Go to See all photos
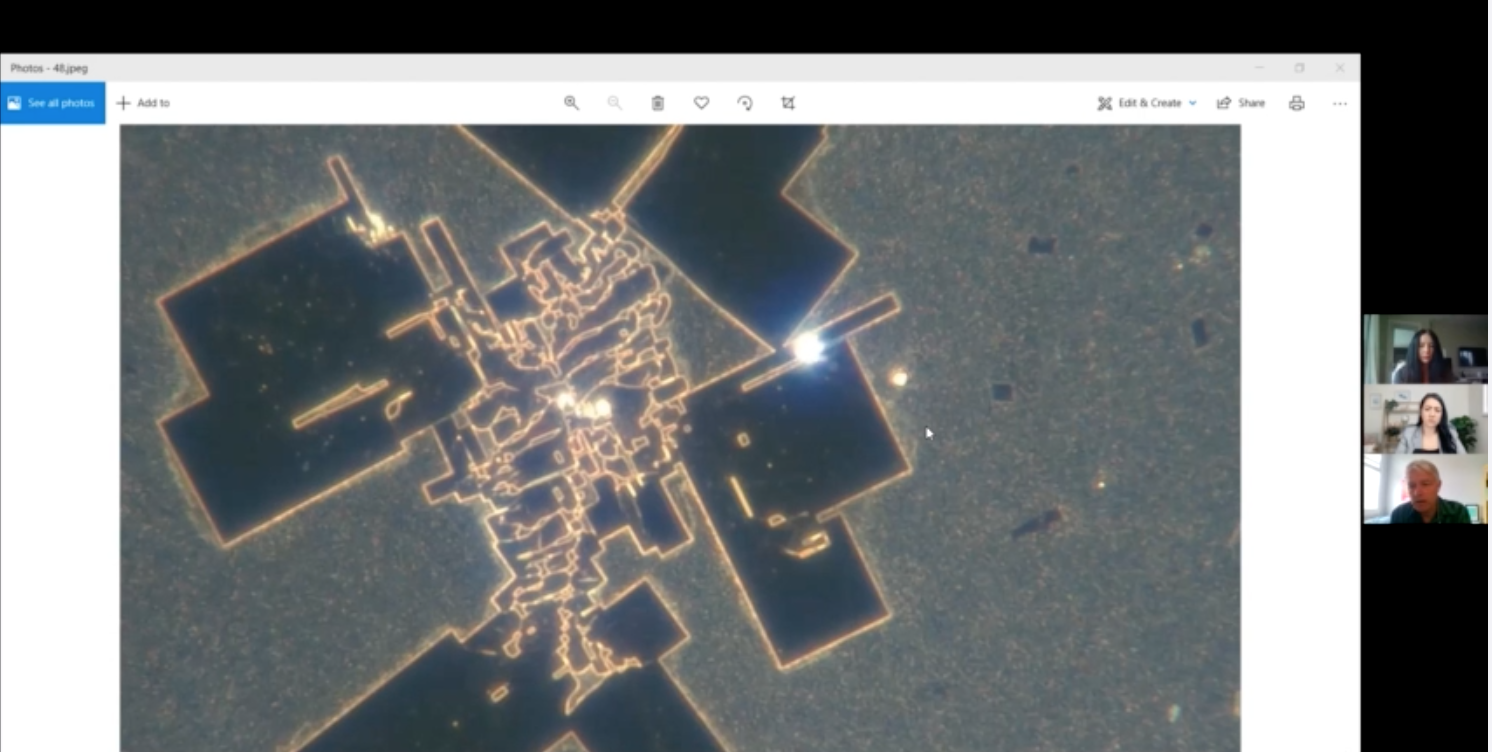Screen dimensions: 1492x752 click(52, 103)
